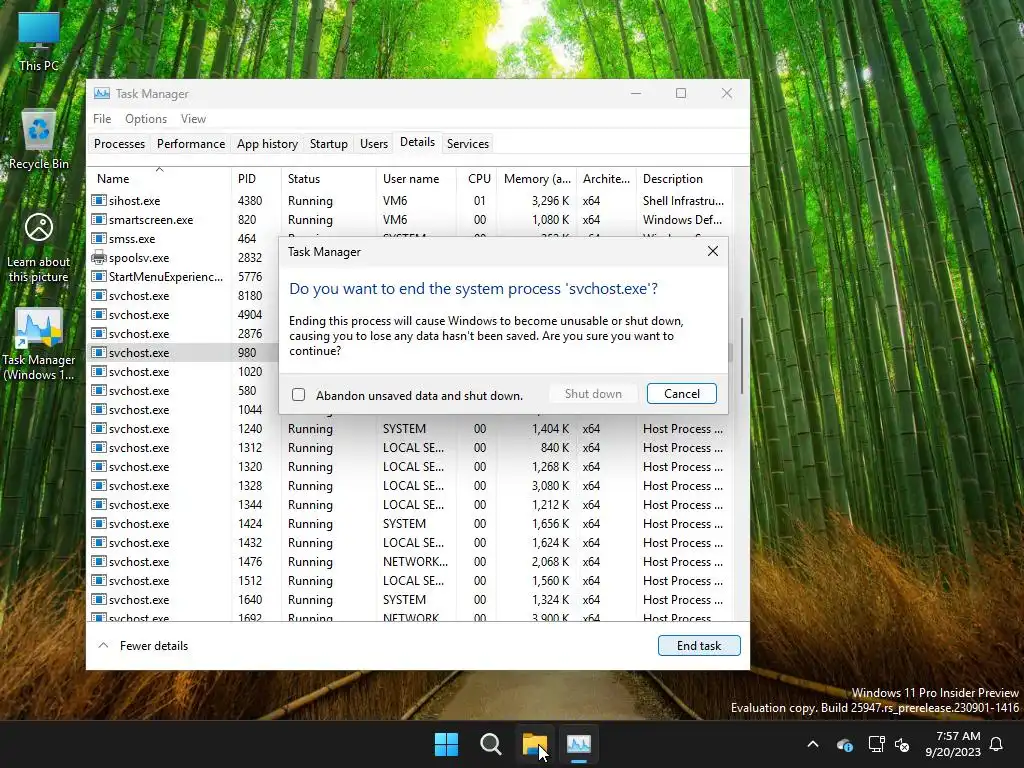Select the smss.exe process icon

point(99,238)
